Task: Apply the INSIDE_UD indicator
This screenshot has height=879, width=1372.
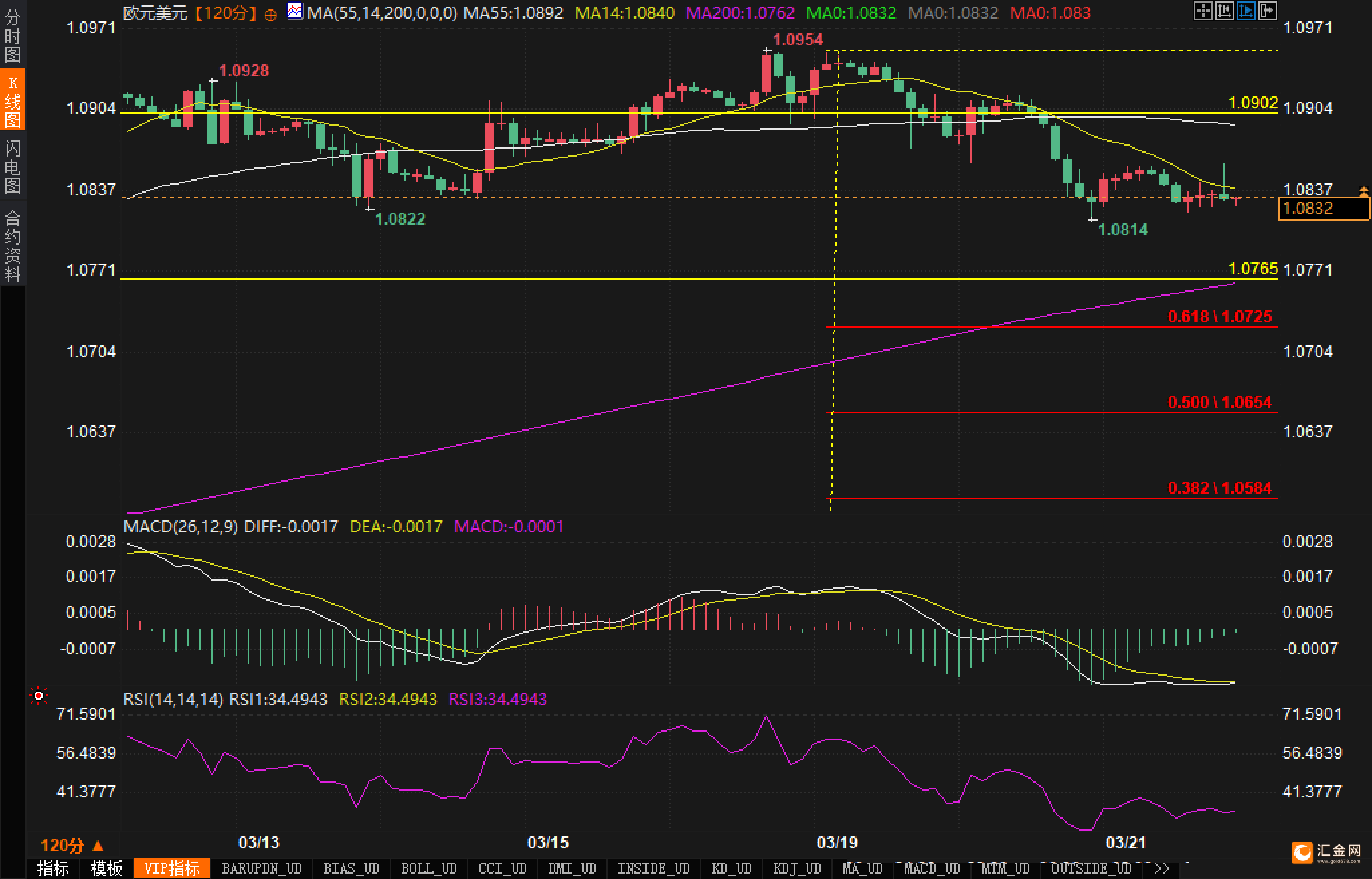Action: 653,868
